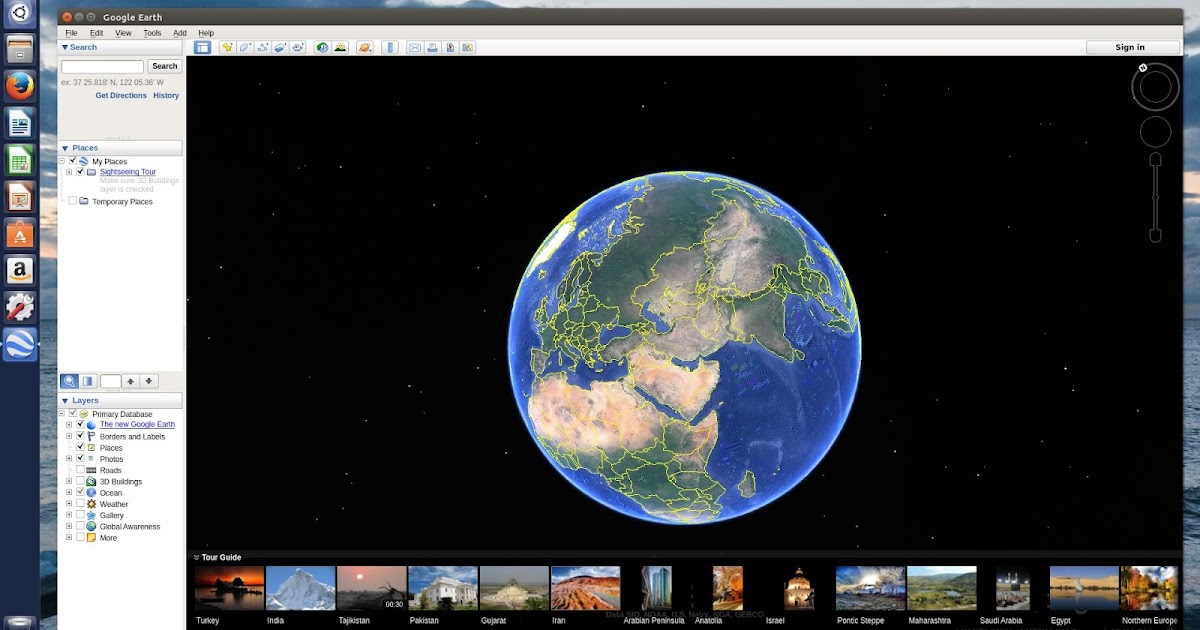This screenshot has width=1200, height=630.
Task: Select the Add Placemark tool
Action: click(228, 46)
